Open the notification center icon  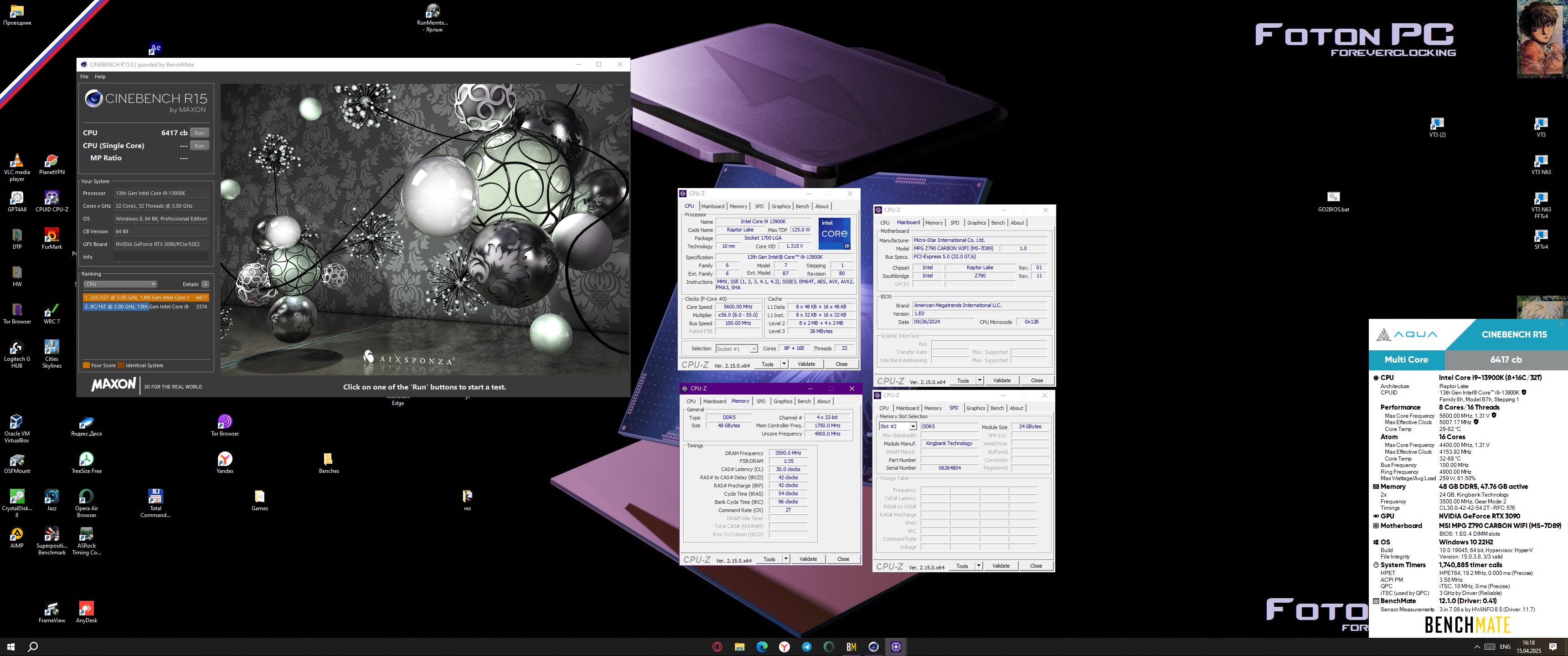1553,647
